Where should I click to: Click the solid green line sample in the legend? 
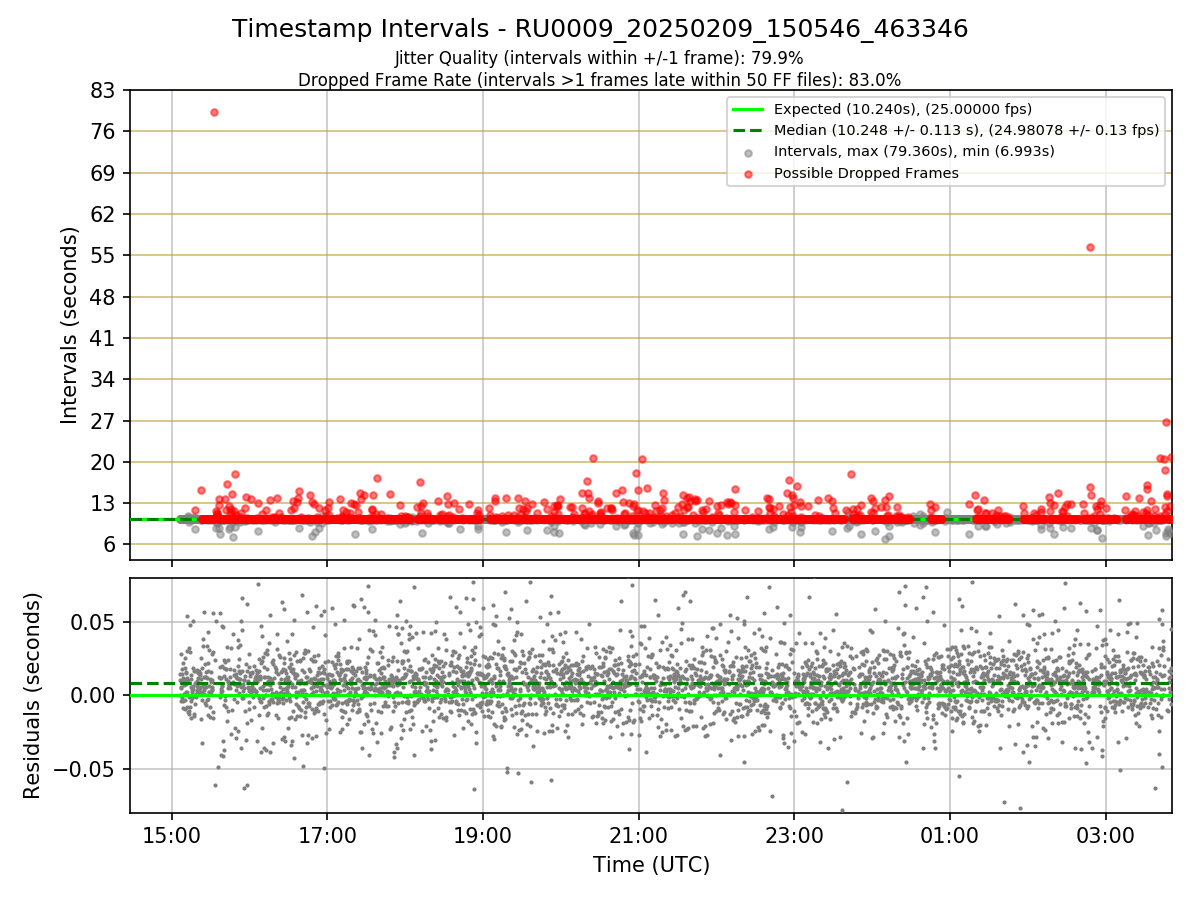pos(749,110)
